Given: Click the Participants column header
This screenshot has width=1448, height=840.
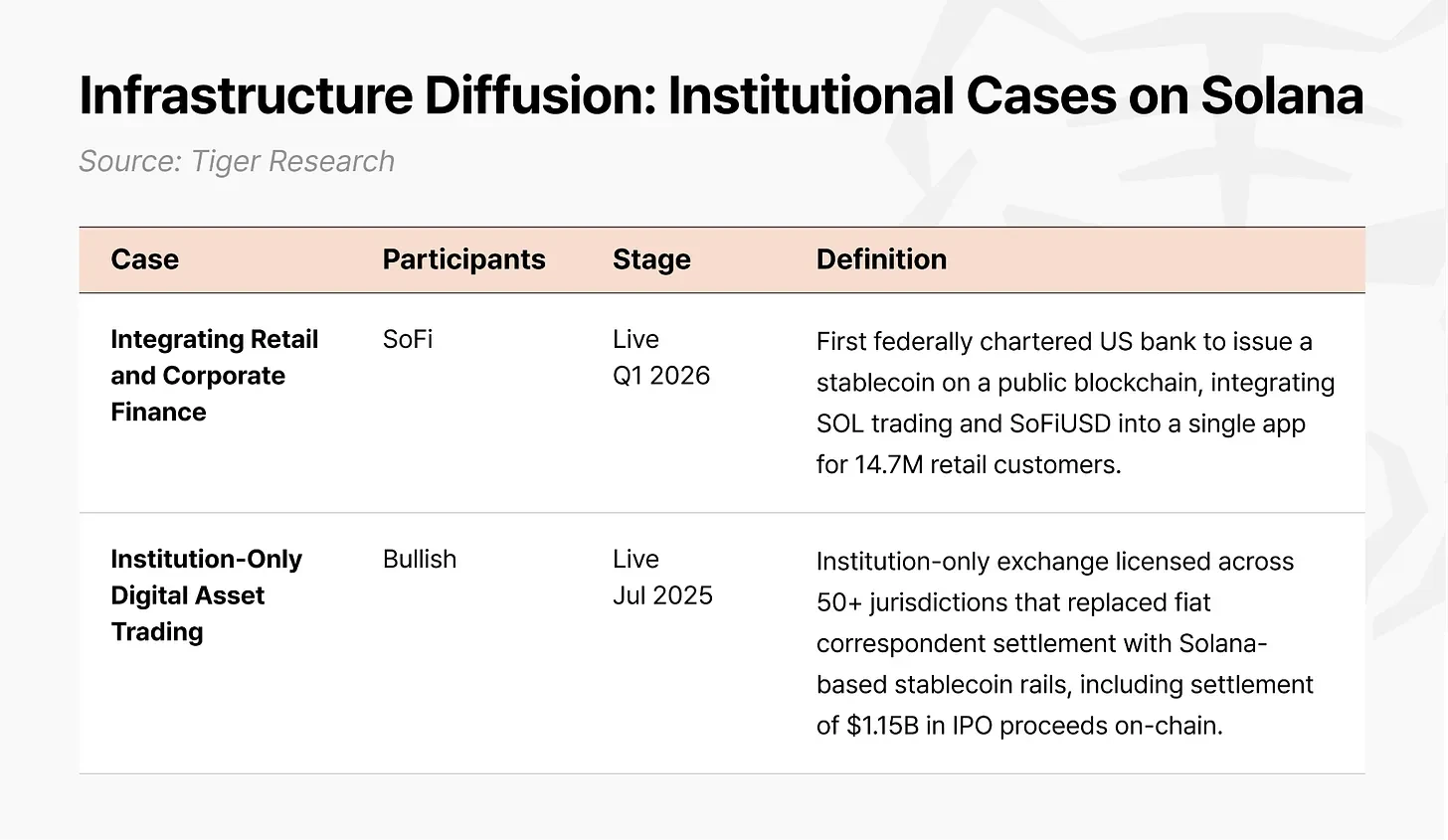Looking at the screenshot, I should (464, 259).
